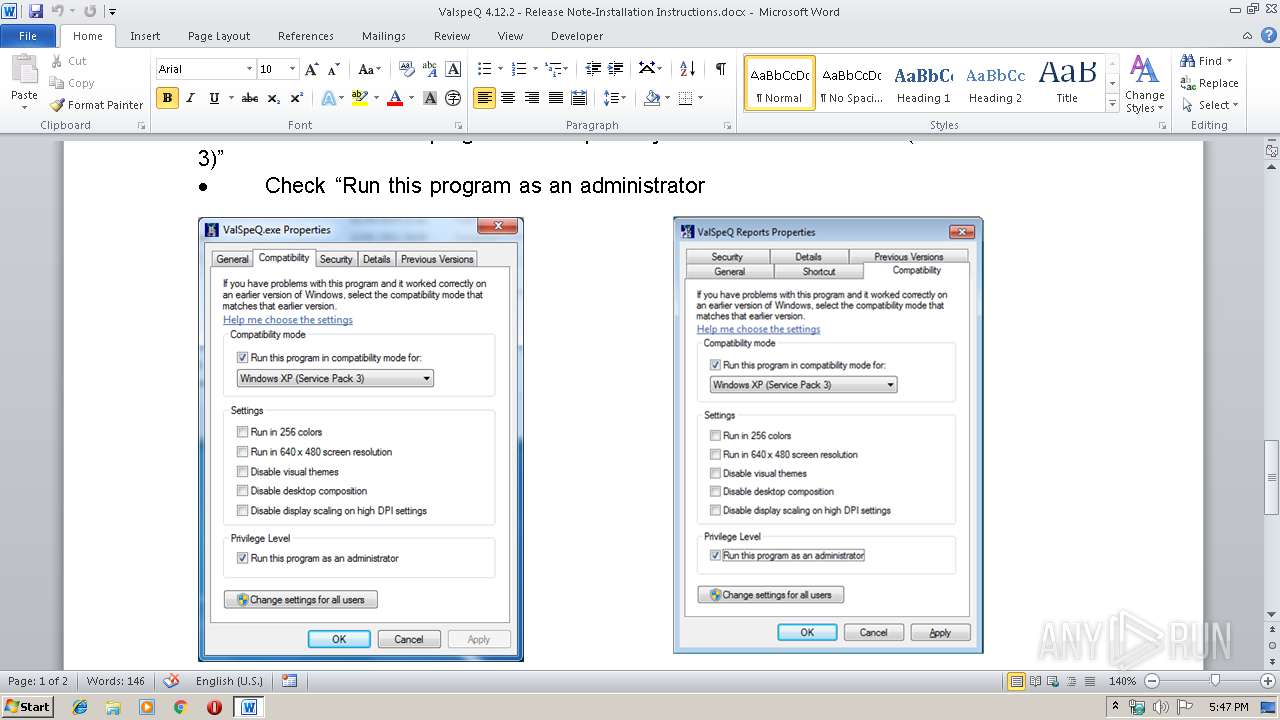
Task: Toggle Bold formatting
Action: (167, 98)
